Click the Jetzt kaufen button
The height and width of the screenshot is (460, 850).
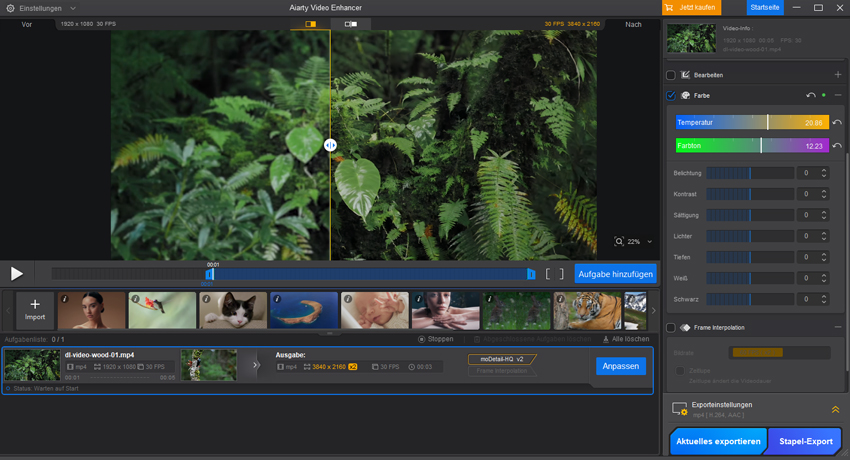691,8
